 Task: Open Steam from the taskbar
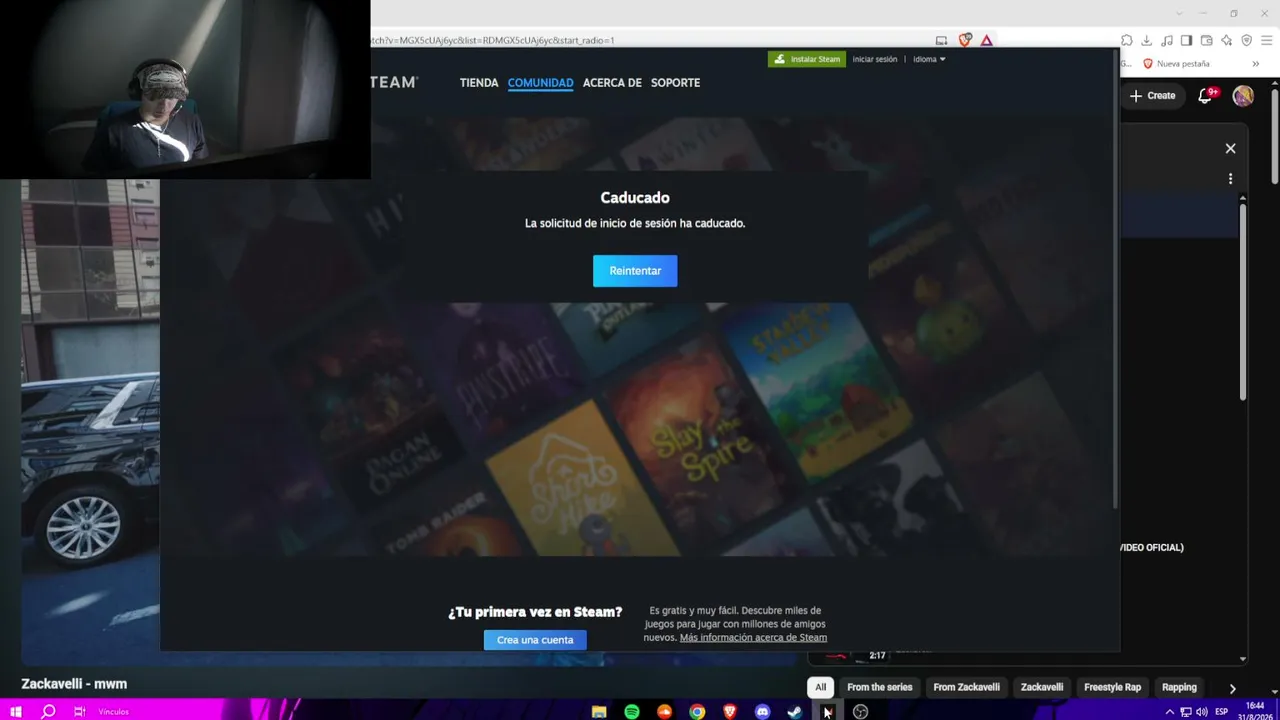[x=795, y=711]
